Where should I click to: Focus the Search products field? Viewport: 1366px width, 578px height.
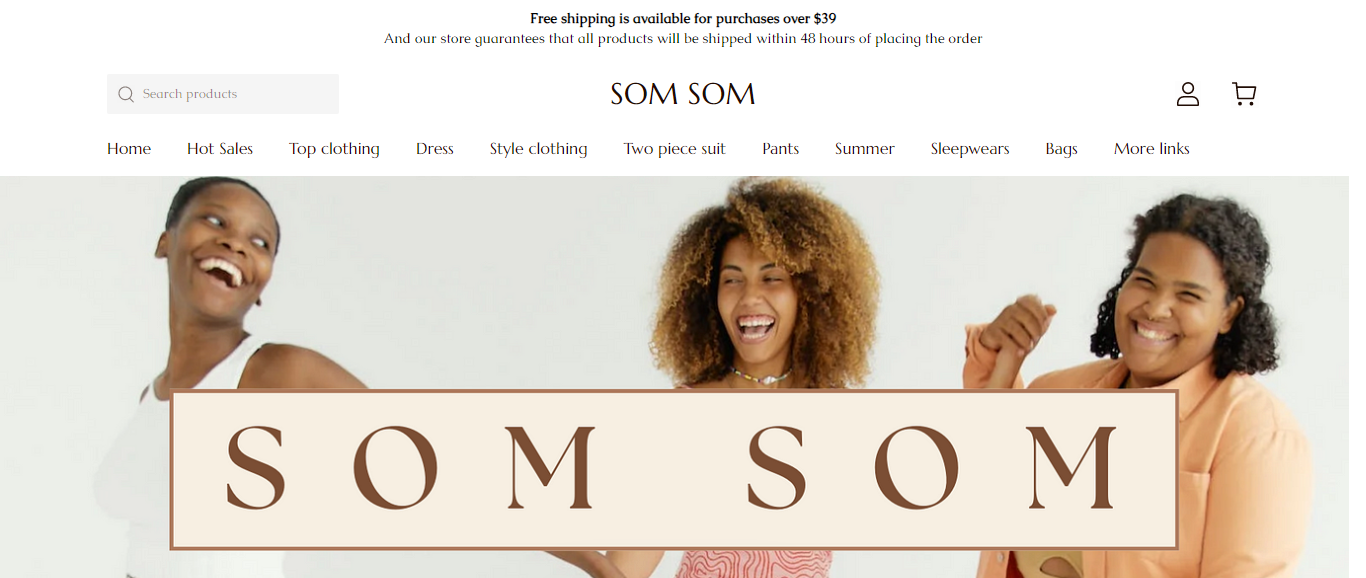(223, 94)
